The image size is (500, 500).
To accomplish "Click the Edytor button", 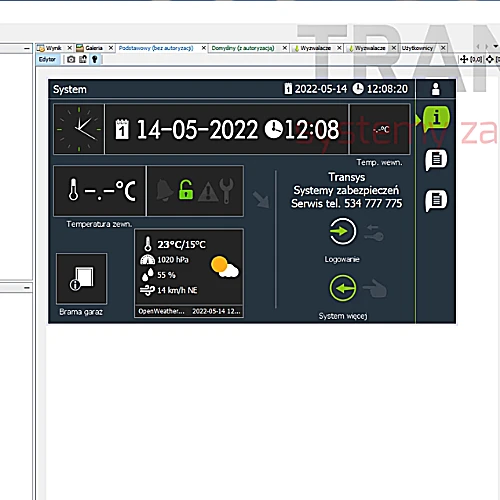I will [47, 59].
